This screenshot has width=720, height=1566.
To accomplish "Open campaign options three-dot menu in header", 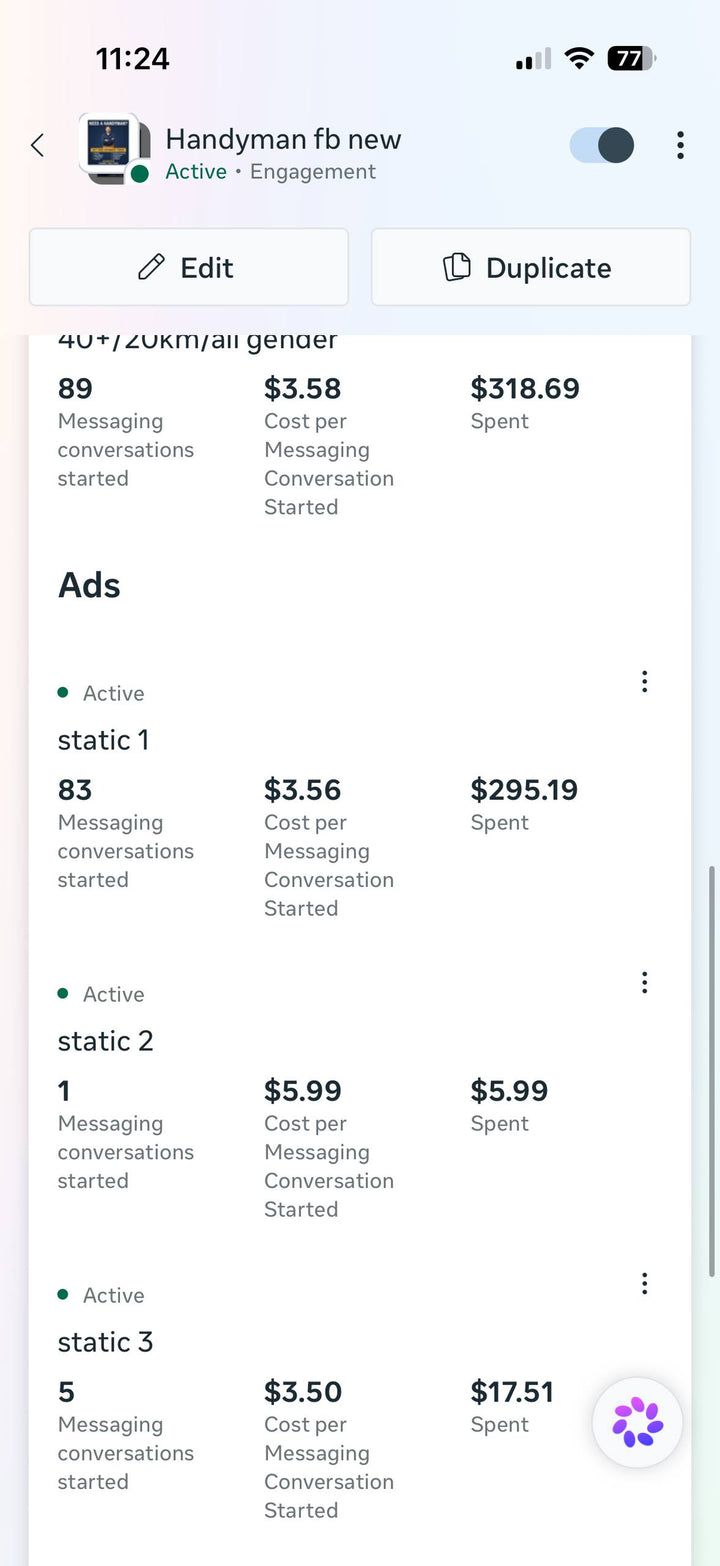I will pos(680,145).
